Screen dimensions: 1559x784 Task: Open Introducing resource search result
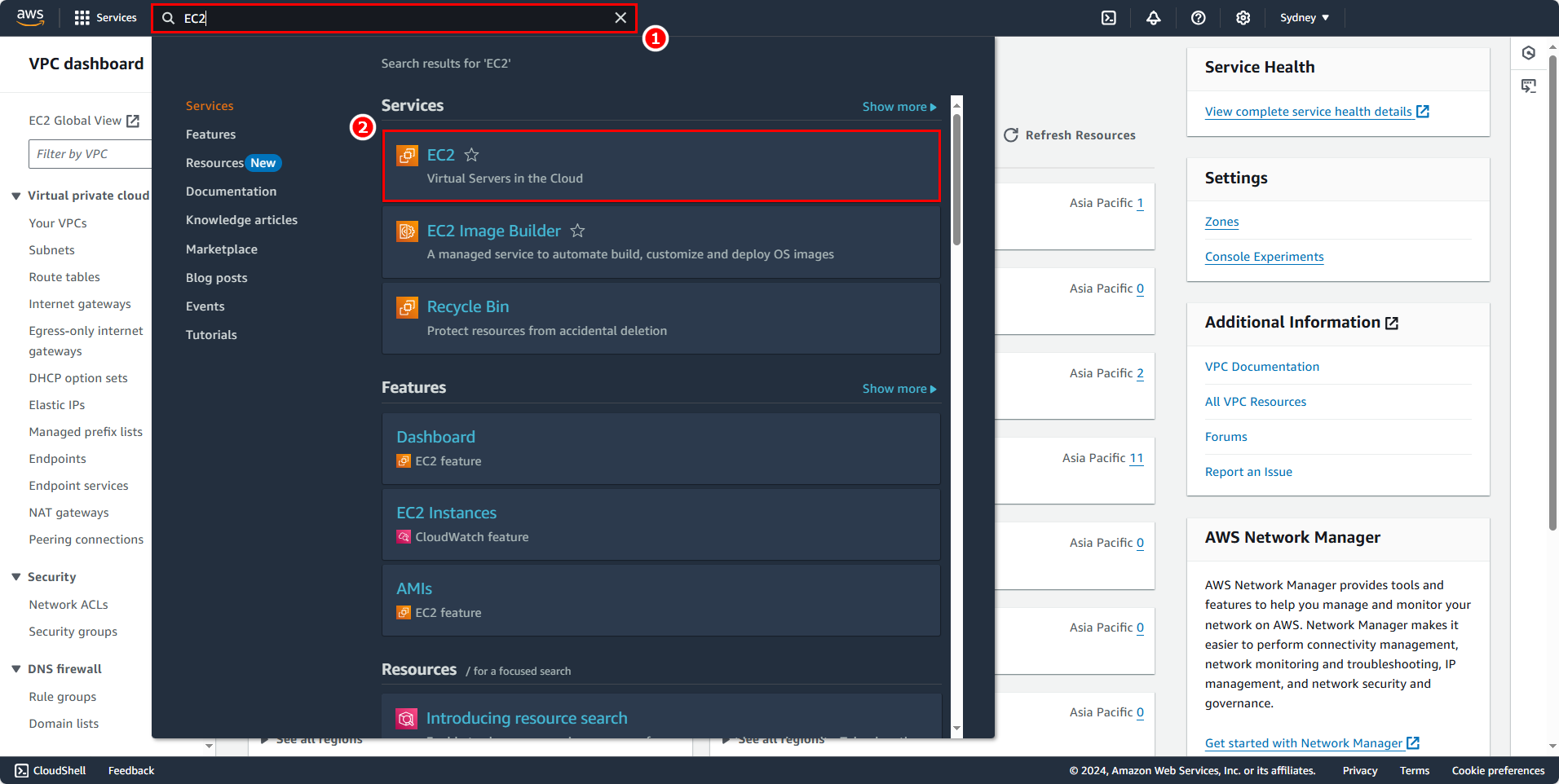click(x=527, y=718)
